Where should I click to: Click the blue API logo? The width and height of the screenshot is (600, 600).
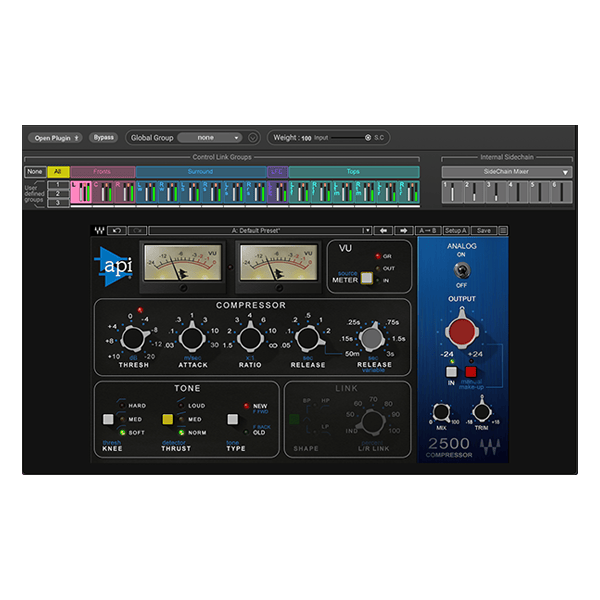114,267
